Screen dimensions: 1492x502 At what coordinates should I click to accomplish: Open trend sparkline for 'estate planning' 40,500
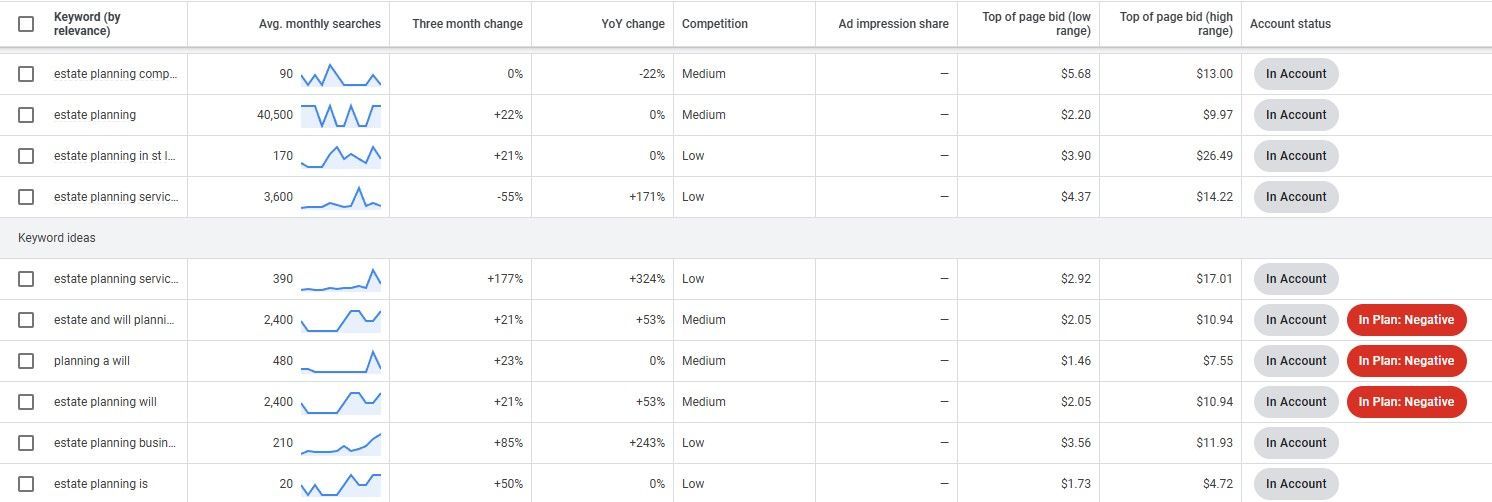[341, 115]
